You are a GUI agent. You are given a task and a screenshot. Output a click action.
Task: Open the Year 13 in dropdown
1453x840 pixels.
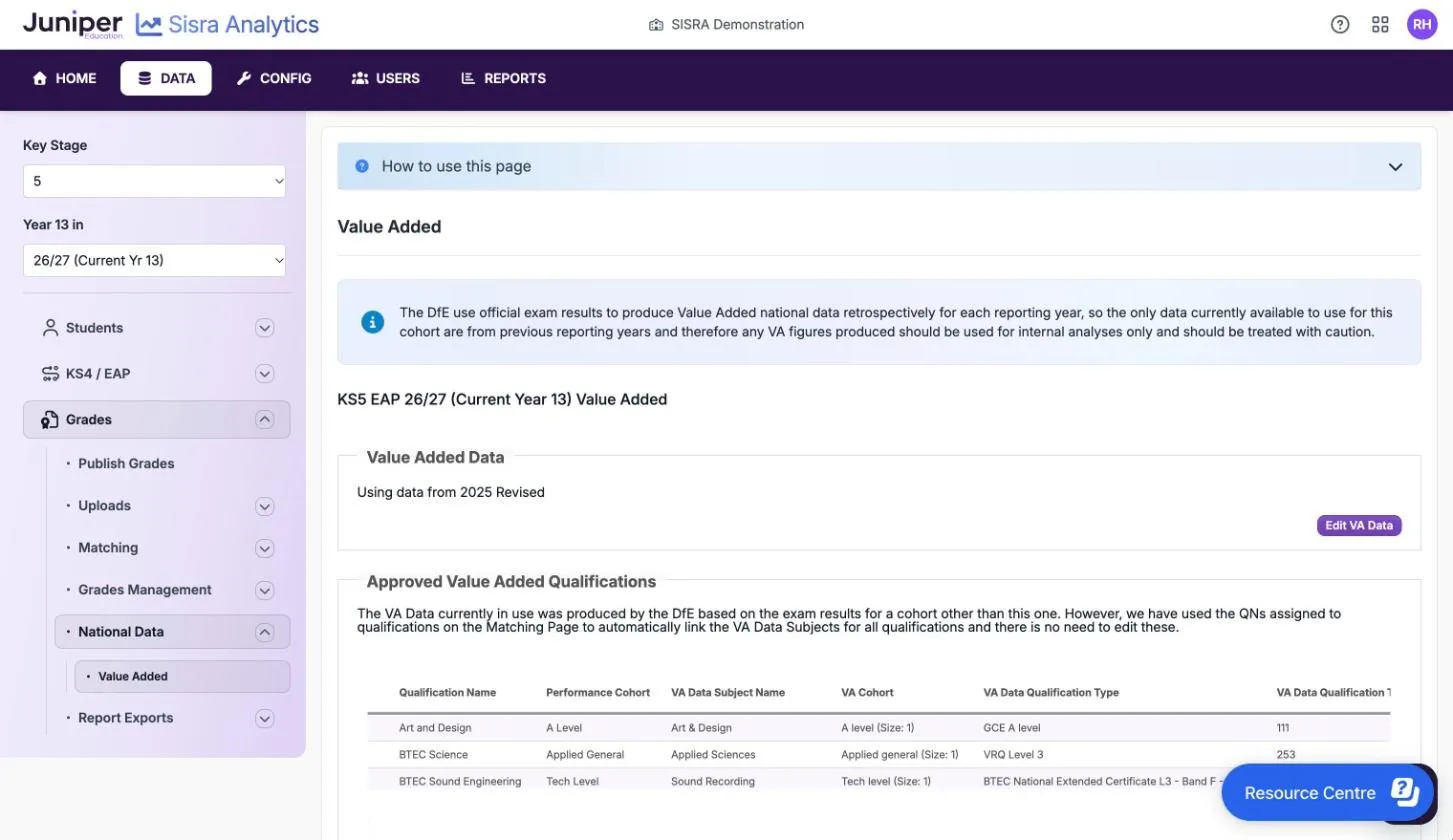pyautogui.click(x=154, y=260)
